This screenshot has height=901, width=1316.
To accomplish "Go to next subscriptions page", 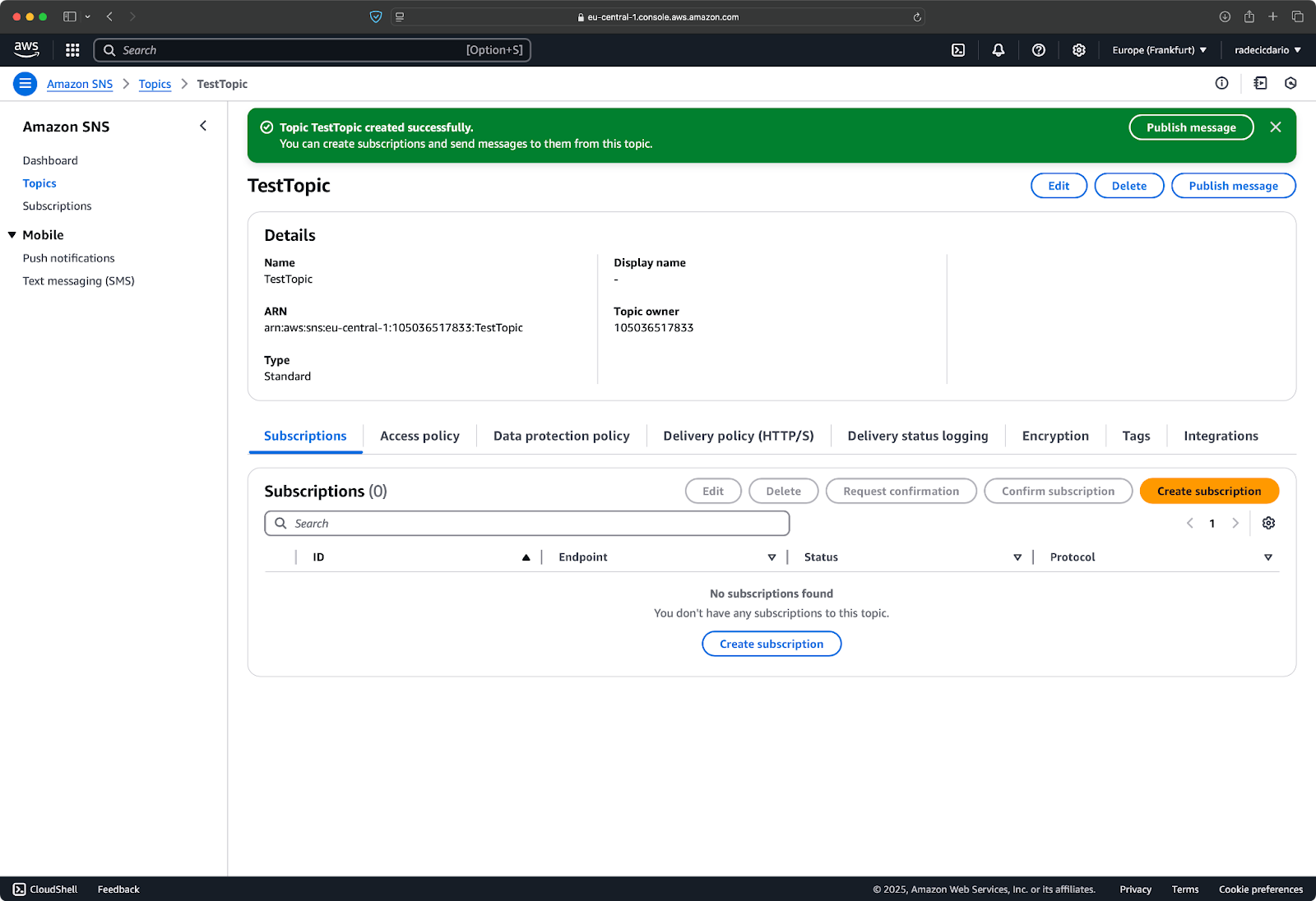I will (x=1235, y=523).
